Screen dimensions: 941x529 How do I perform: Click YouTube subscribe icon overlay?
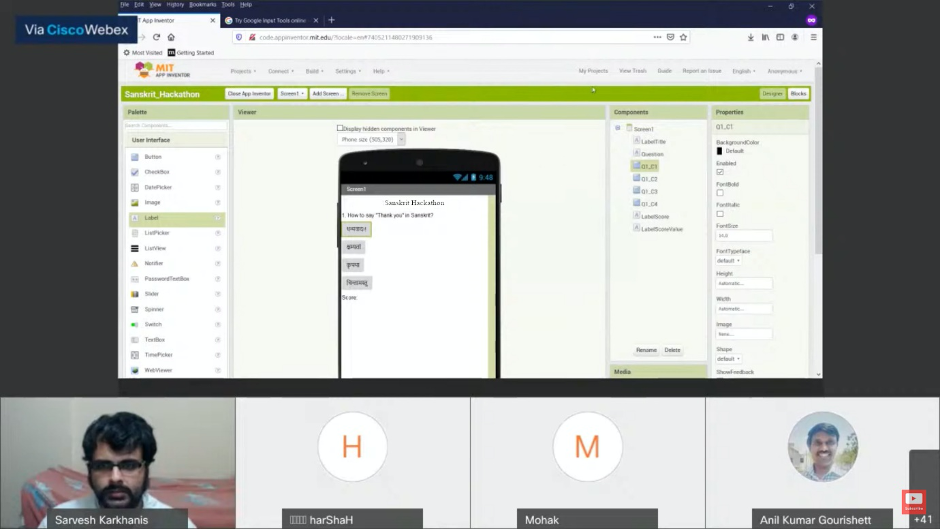[x=913, y=501]
